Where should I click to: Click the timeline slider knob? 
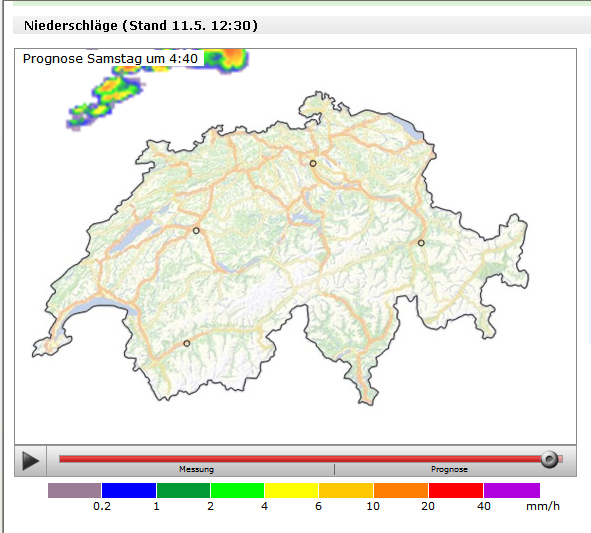[549, 459]
